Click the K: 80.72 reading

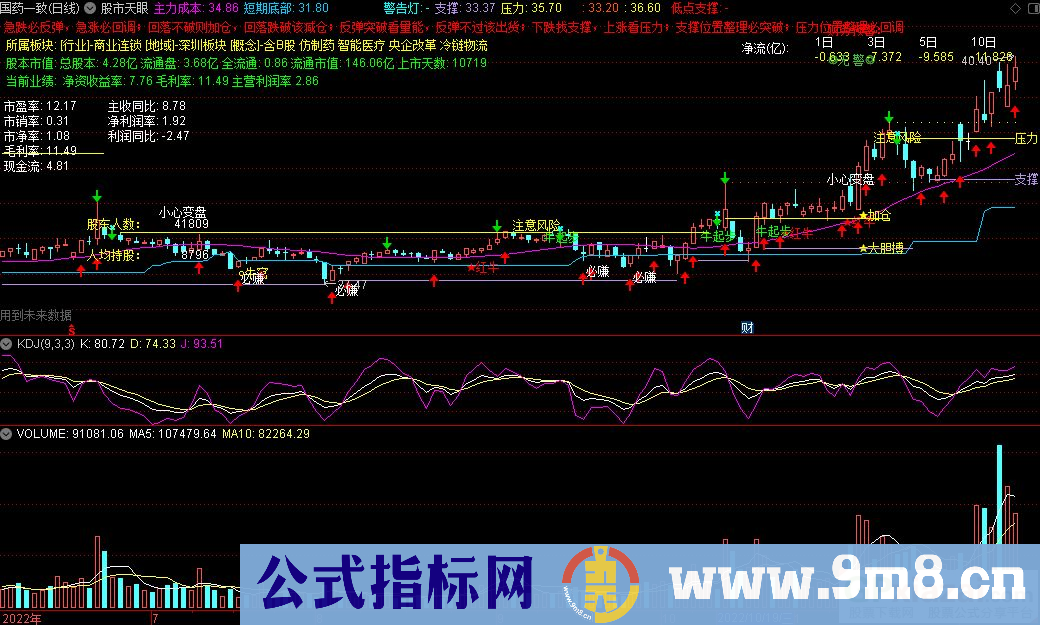pos(102,344)
